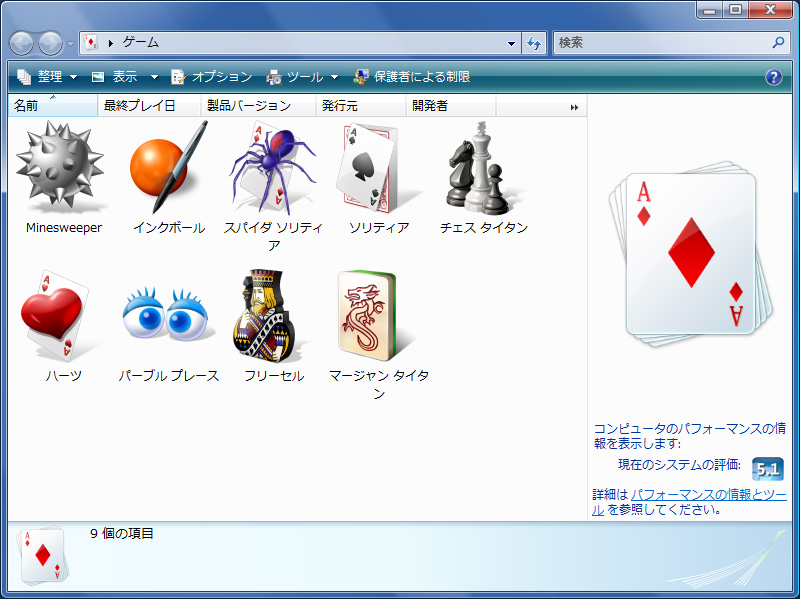Select the マージャン タイタン mahjong tile icon
Image resolution: width=800 pixels, height=600 pixels.
pos(369,315)
